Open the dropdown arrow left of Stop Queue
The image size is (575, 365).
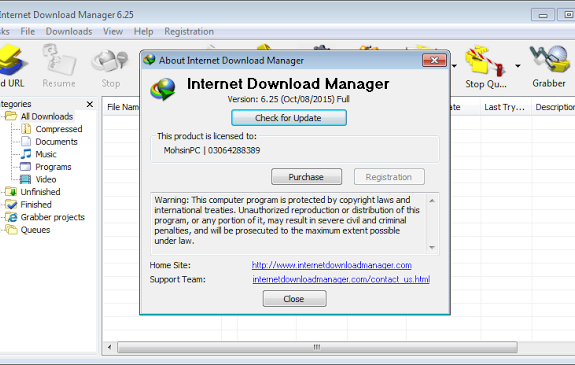pyautogui.click(x=454, y=66)
